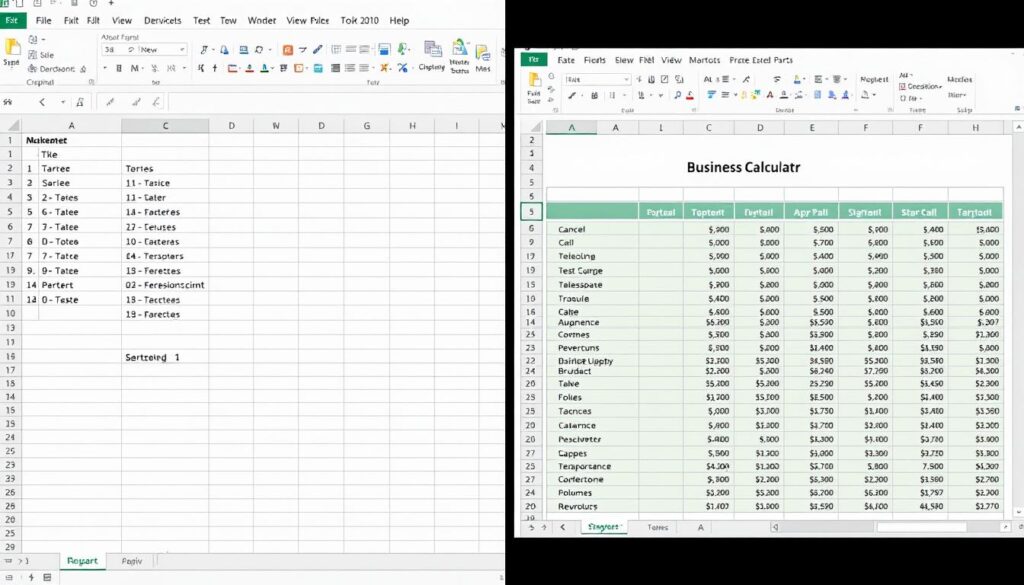Image resolution: width=1024 pixels, height=585 pixels.
Task: Click the green File ribbon button
Action: tap(534, 60)
